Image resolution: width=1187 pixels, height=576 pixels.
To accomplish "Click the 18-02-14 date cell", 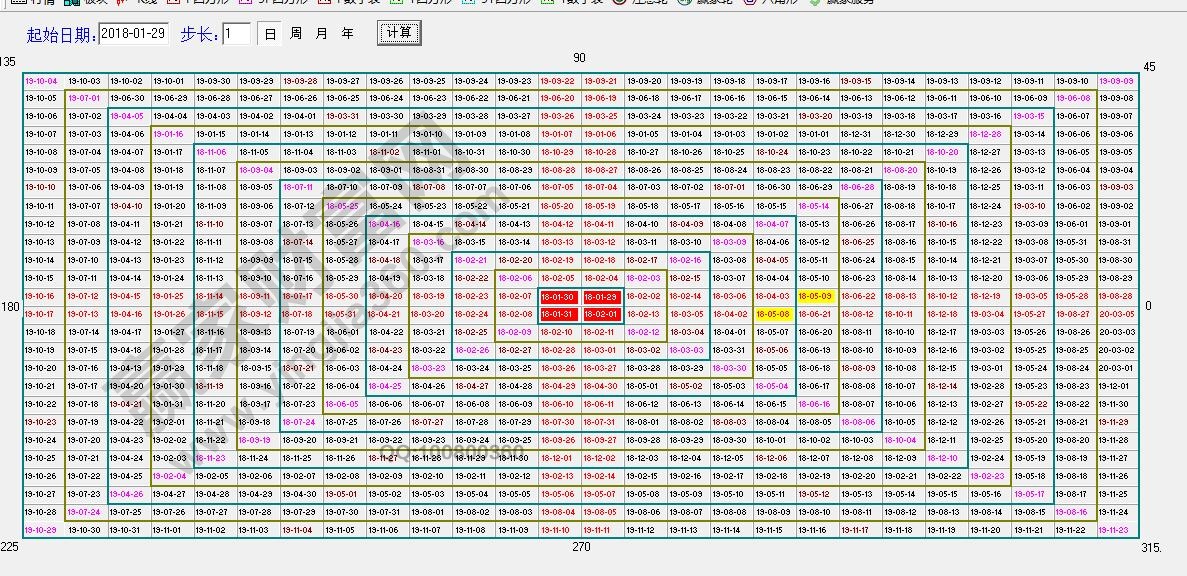I will click(x=686, y=297).
